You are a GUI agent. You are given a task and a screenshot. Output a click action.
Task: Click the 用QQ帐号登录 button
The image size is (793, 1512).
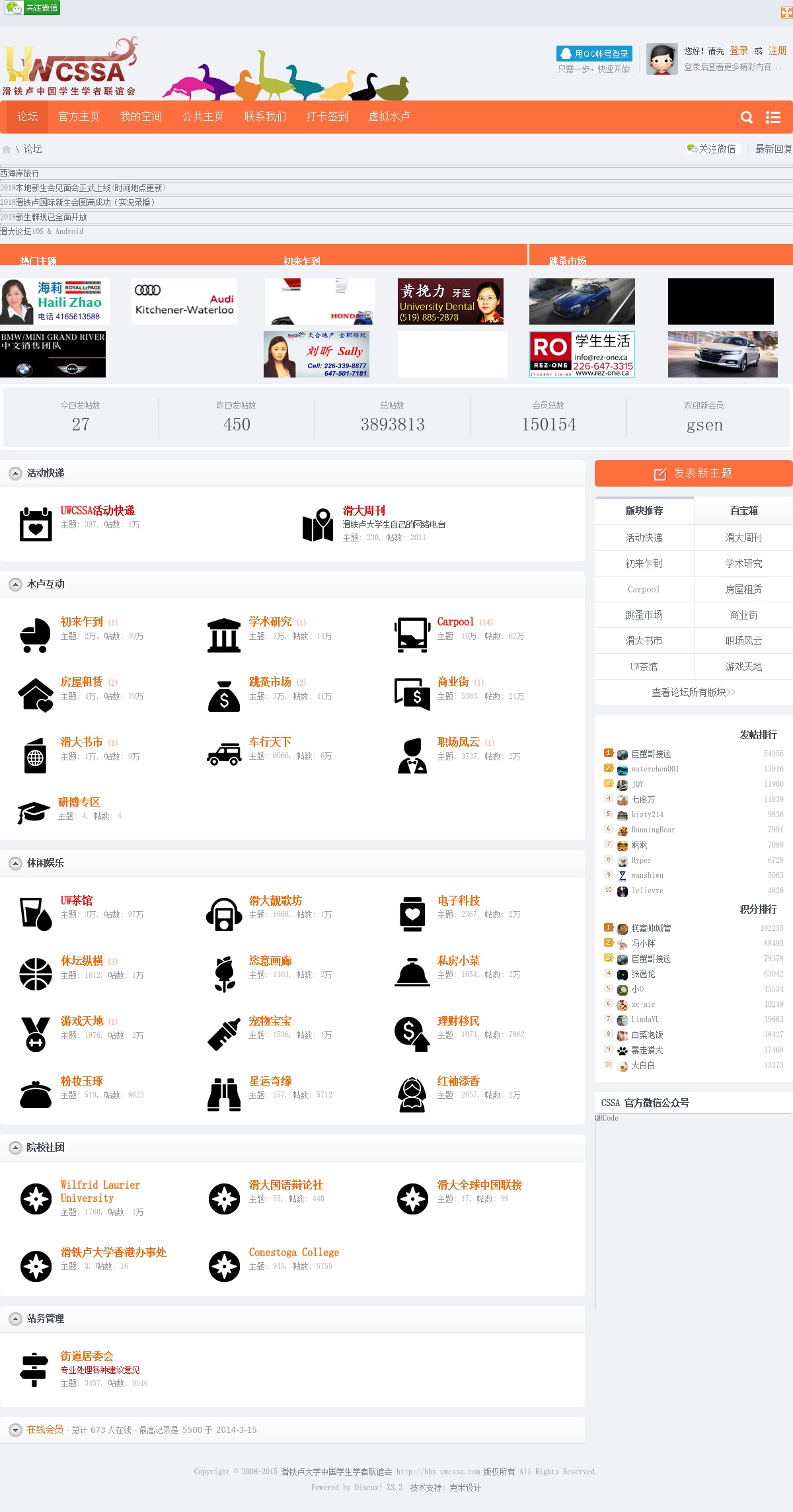594,54
